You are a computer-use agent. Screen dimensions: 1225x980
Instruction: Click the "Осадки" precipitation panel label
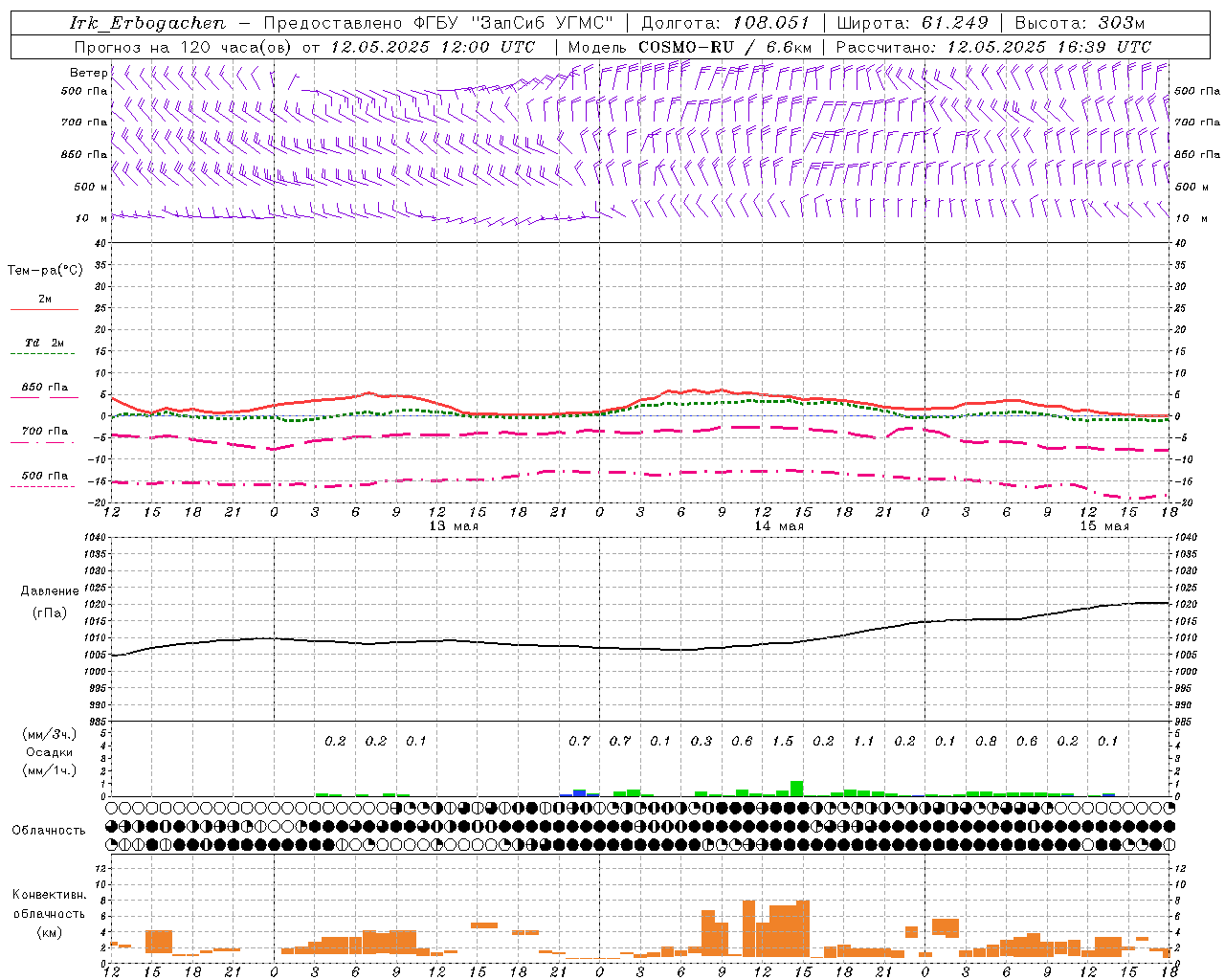pyautogui.click(x=50, y=752)
